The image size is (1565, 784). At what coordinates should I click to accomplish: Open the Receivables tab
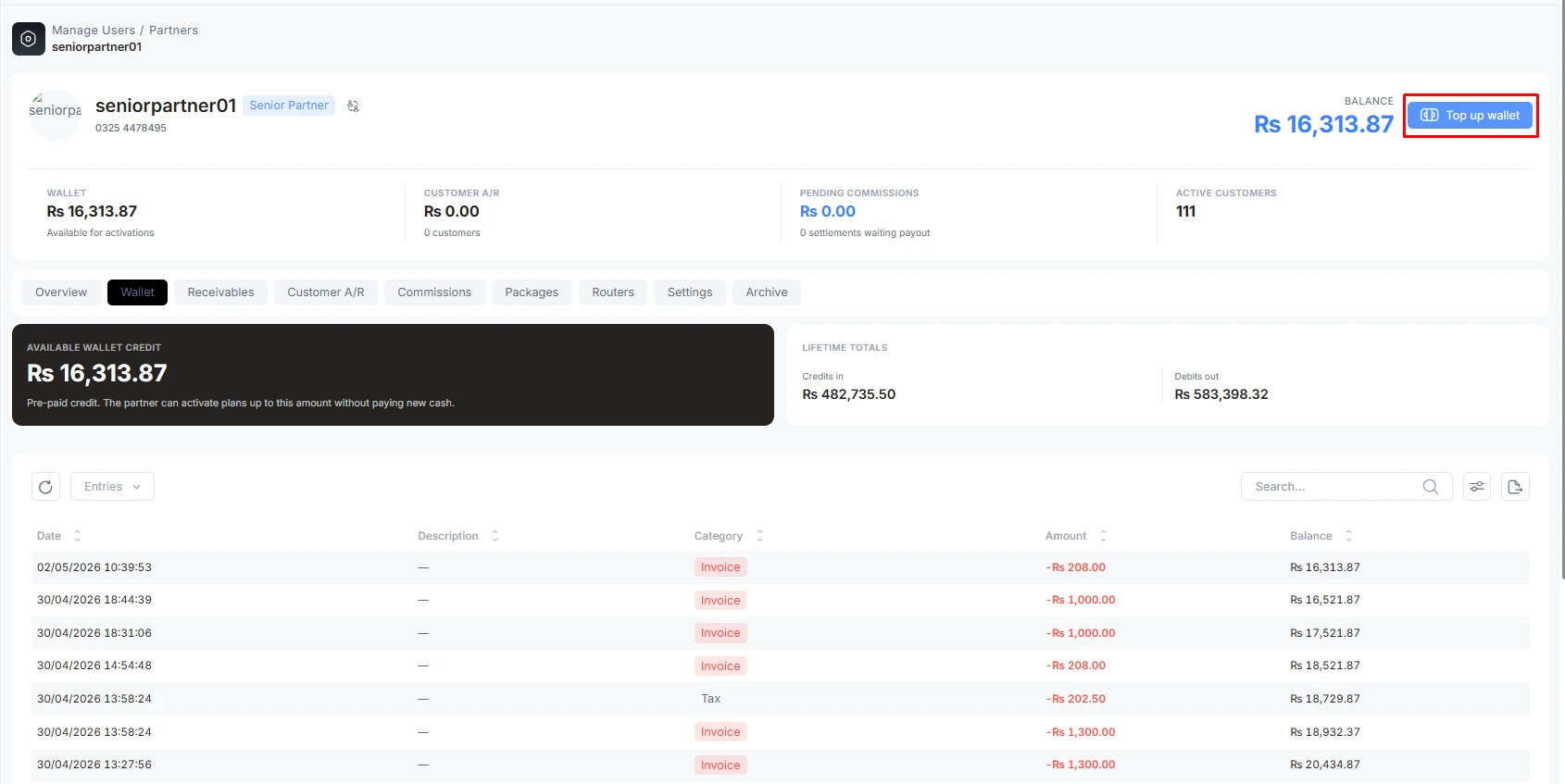(220, 292)
